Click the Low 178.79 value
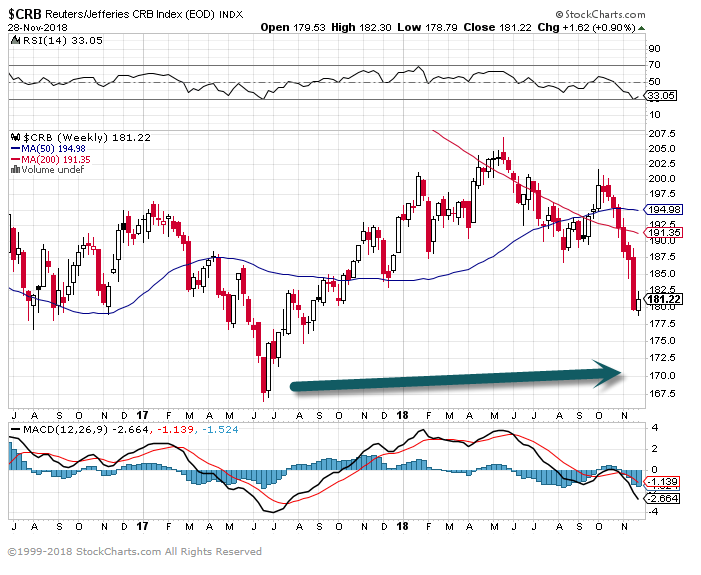Screen dimensions: 701x575 [x=427, y=27]
